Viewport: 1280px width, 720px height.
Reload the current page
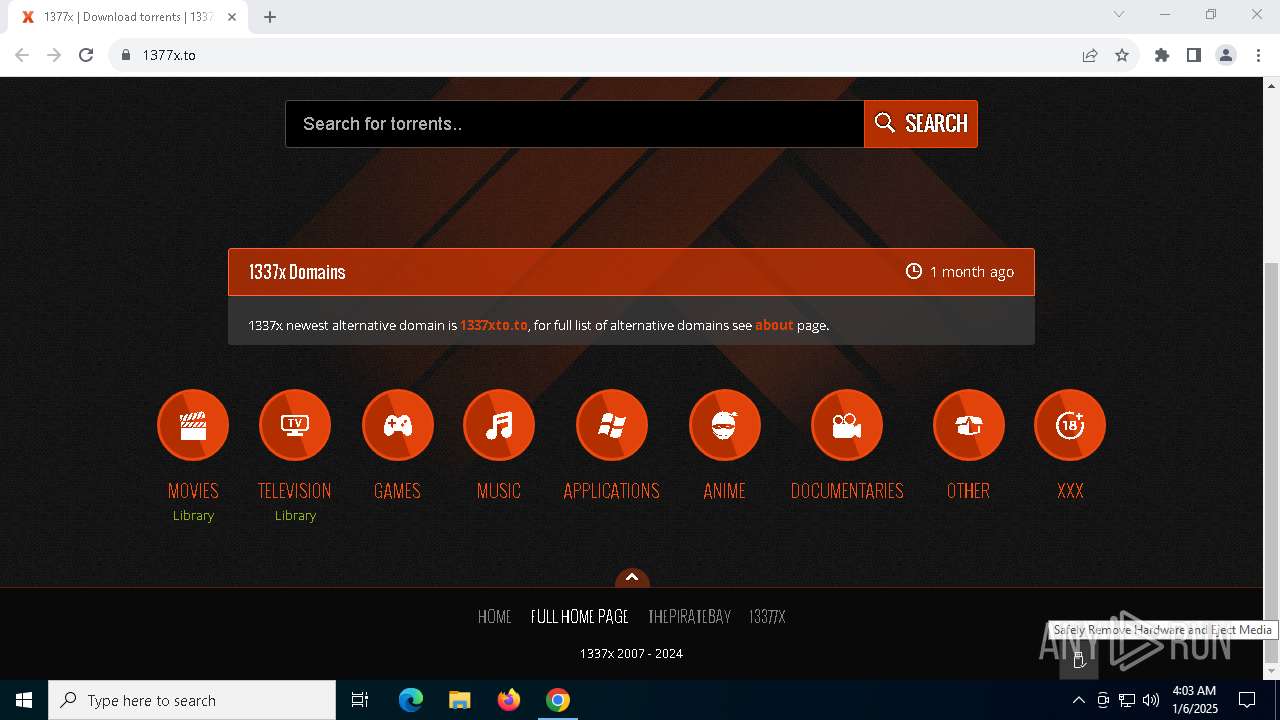coord(86,55)
